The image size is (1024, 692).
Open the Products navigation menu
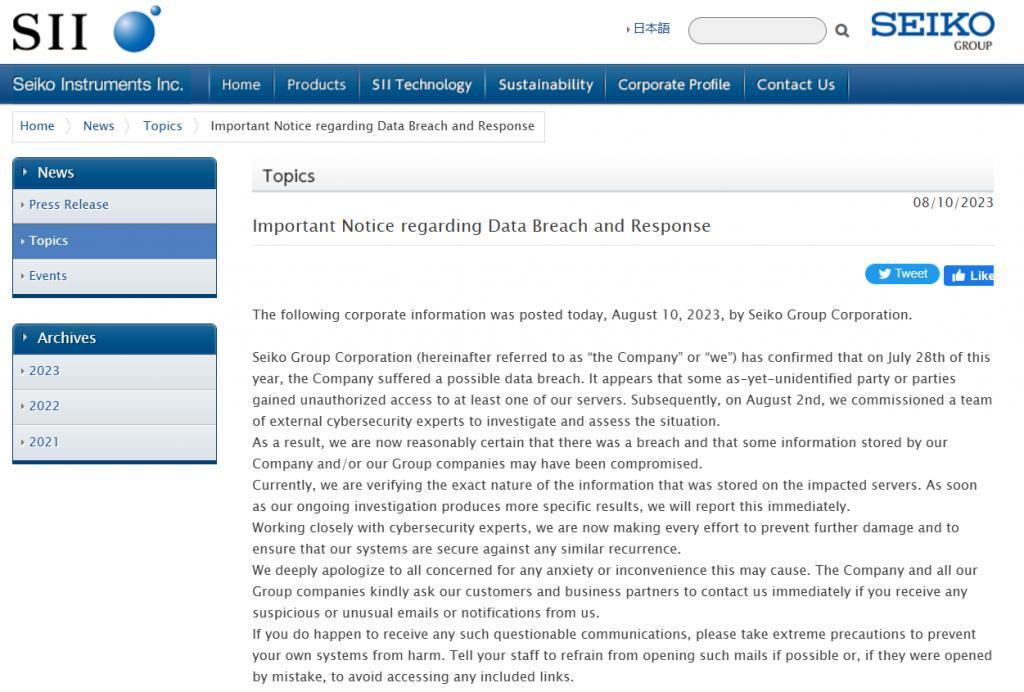[316, 84]
